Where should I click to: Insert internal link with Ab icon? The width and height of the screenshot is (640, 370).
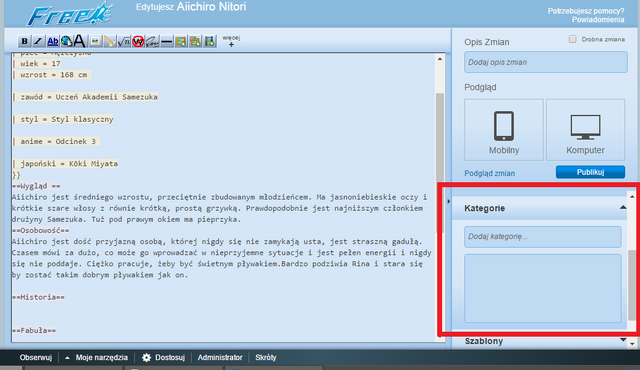53,41
